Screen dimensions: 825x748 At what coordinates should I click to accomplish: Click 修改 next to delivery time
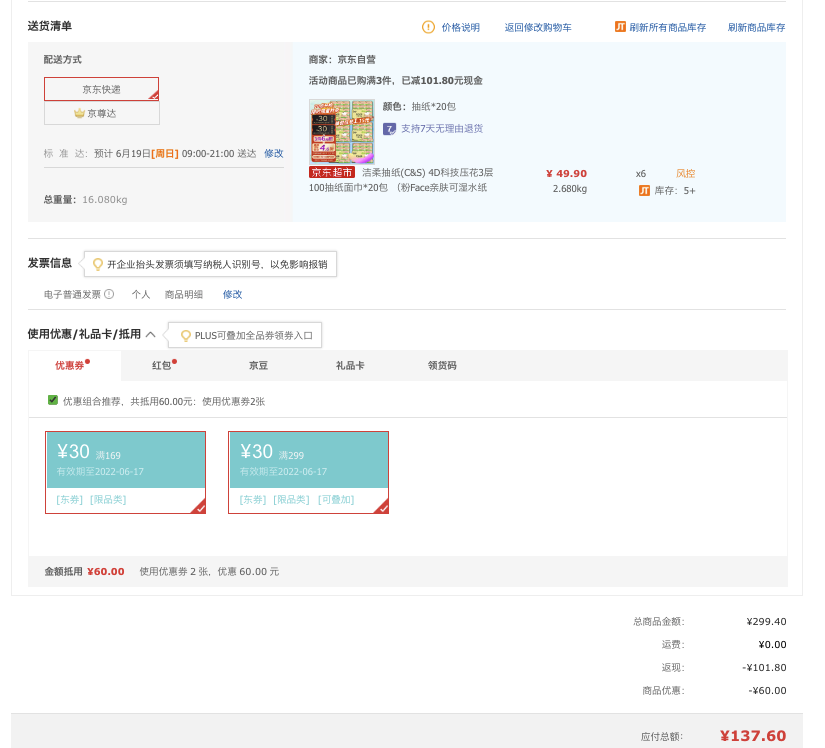[x=274, y=154]
